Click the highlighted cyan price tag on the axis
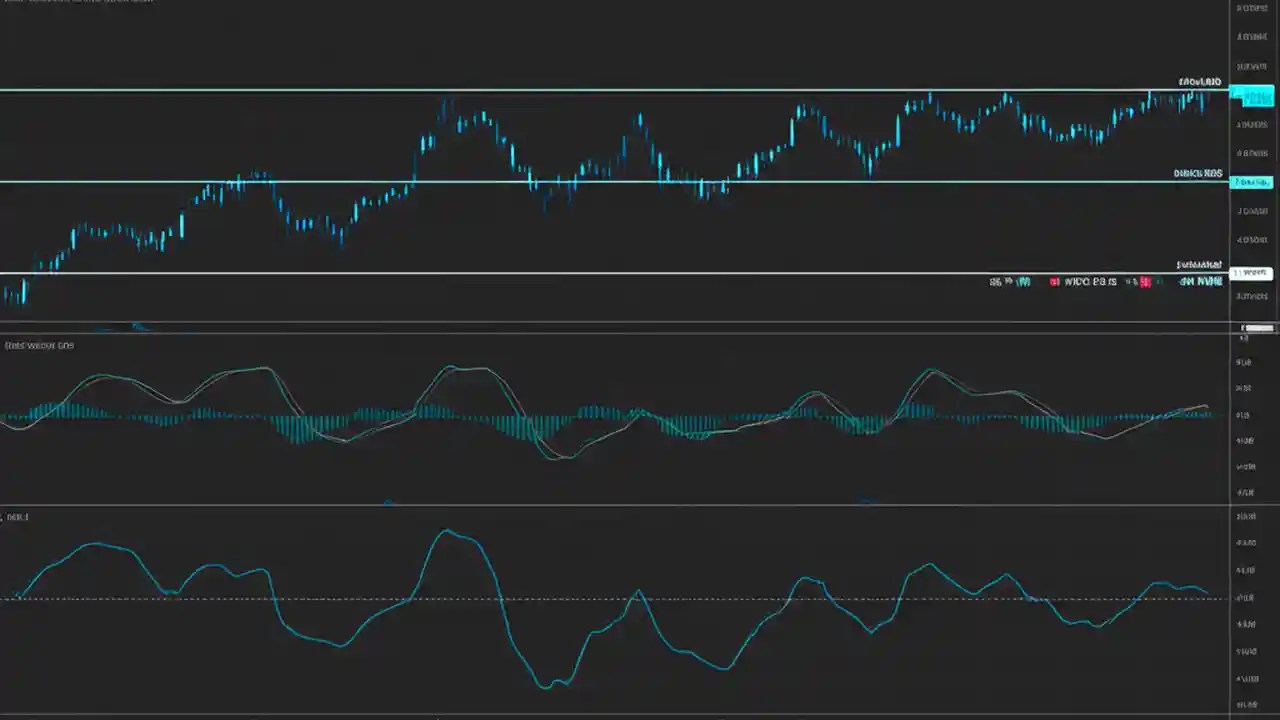 point(1252,96)
